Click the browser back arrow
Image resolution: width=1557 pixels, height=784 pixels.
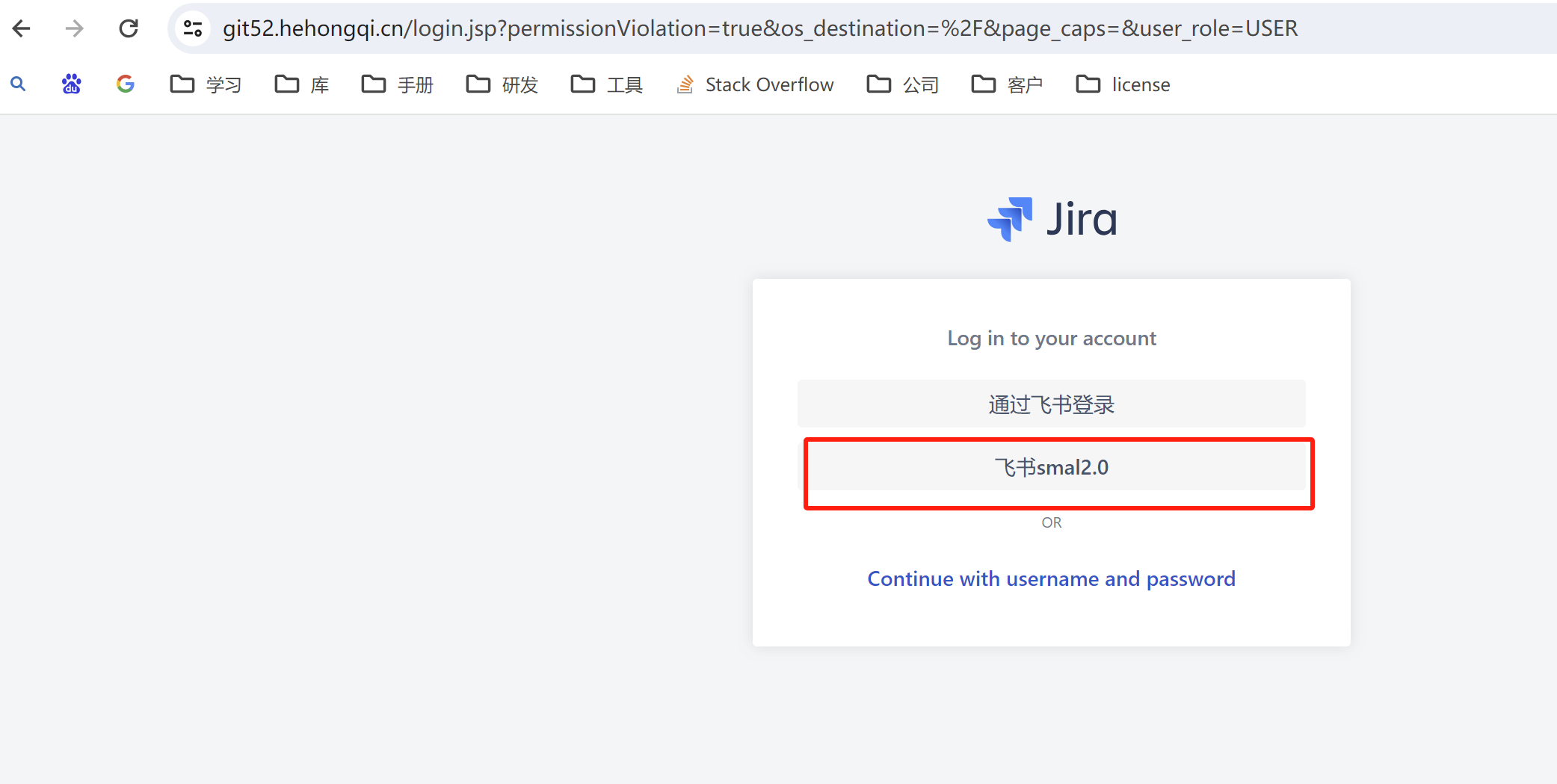[x=22, y=28]
